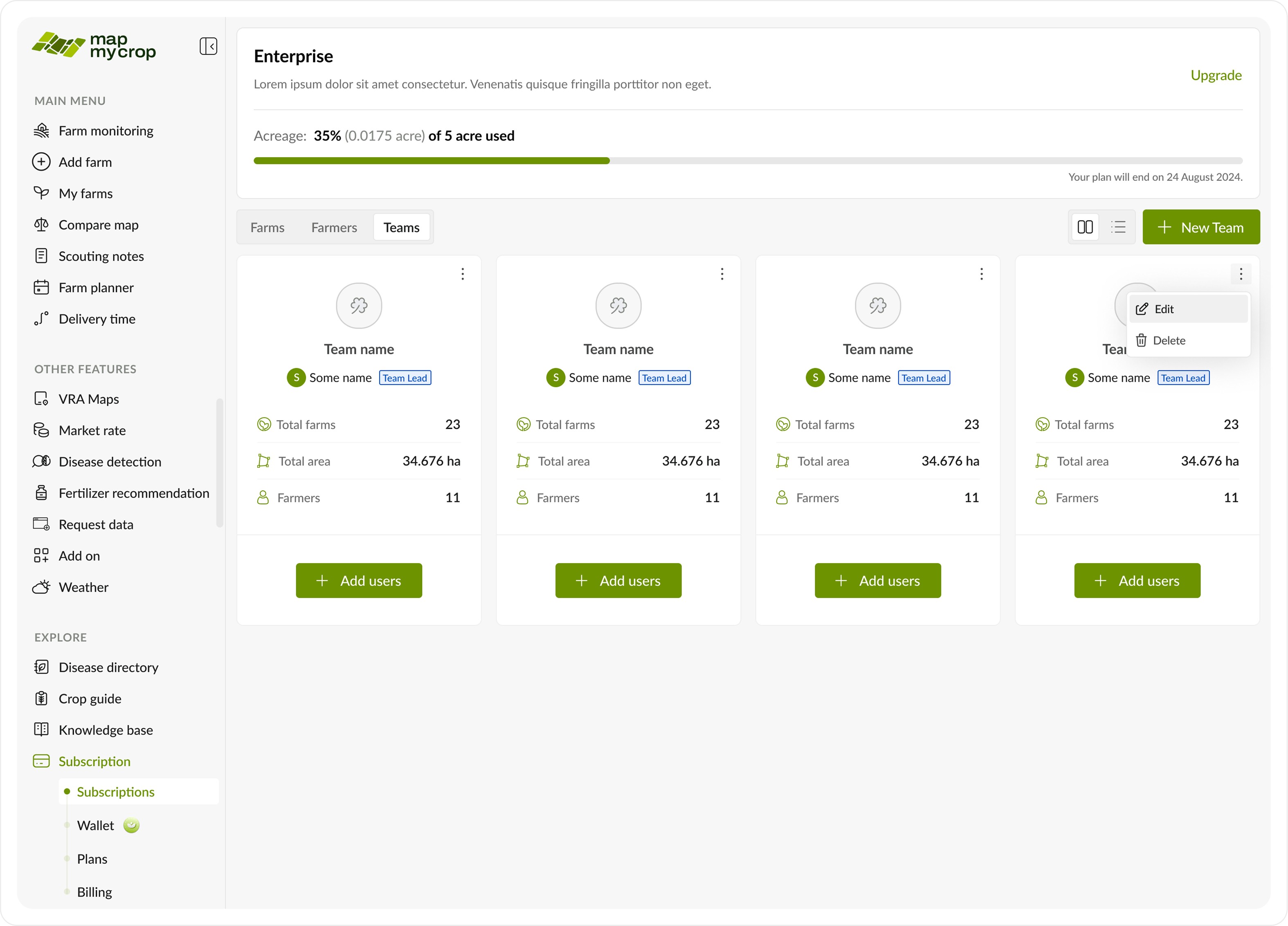Switch to the Farmers tab
The image size is (1288, 926).
click(x=334, y=227)
